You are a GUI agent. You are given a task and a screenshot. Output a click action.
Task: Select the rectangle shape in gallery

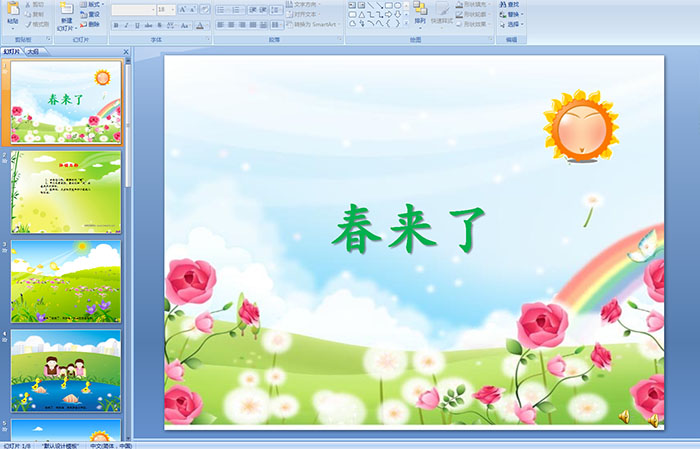[x=389, y=5]
